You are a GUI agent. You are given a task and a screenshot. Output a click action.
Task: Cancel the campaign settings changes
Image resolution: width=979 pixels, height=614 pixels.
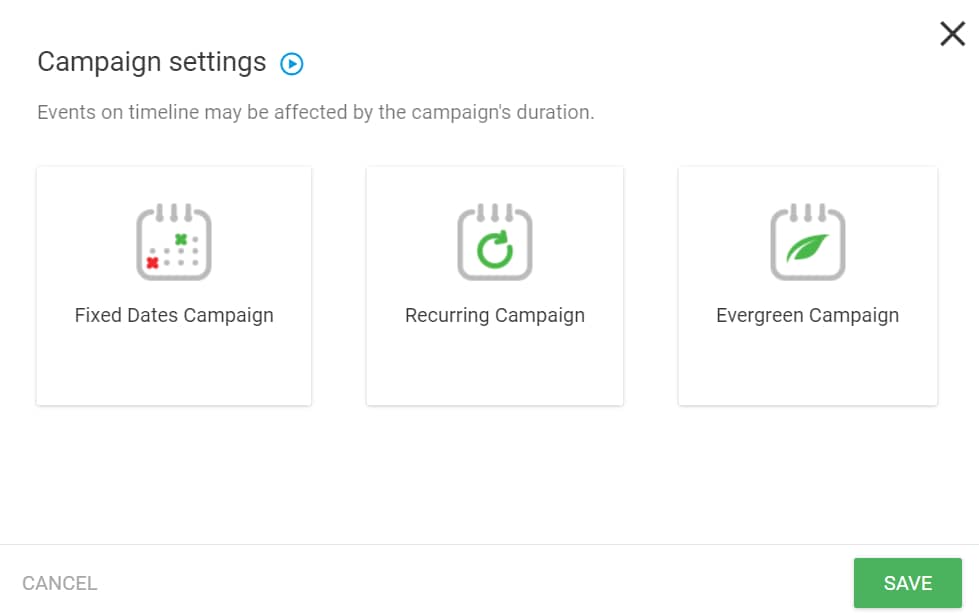(60, 583)
